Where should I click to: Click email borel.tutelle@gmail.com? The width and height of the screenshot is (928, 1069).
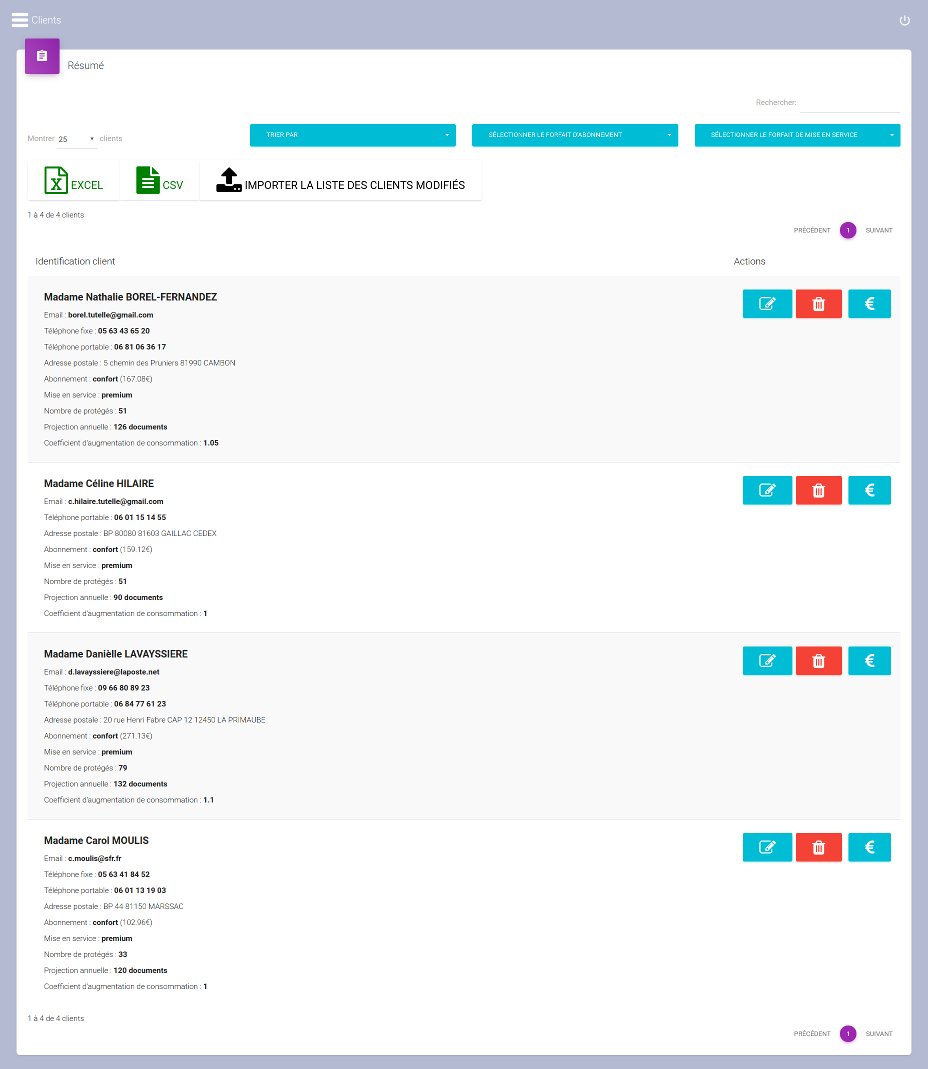[x=110, y=315]
